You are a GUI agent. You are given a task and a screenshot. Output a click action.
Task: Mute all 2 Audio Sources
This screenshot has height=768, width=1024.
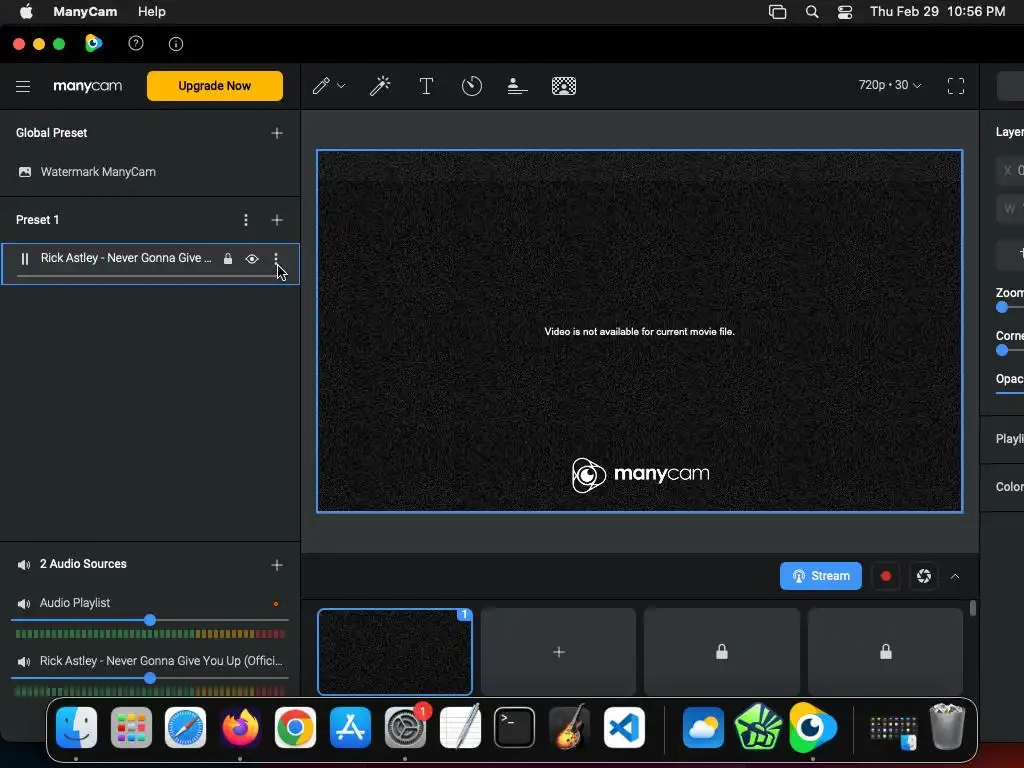pos(24,565)
